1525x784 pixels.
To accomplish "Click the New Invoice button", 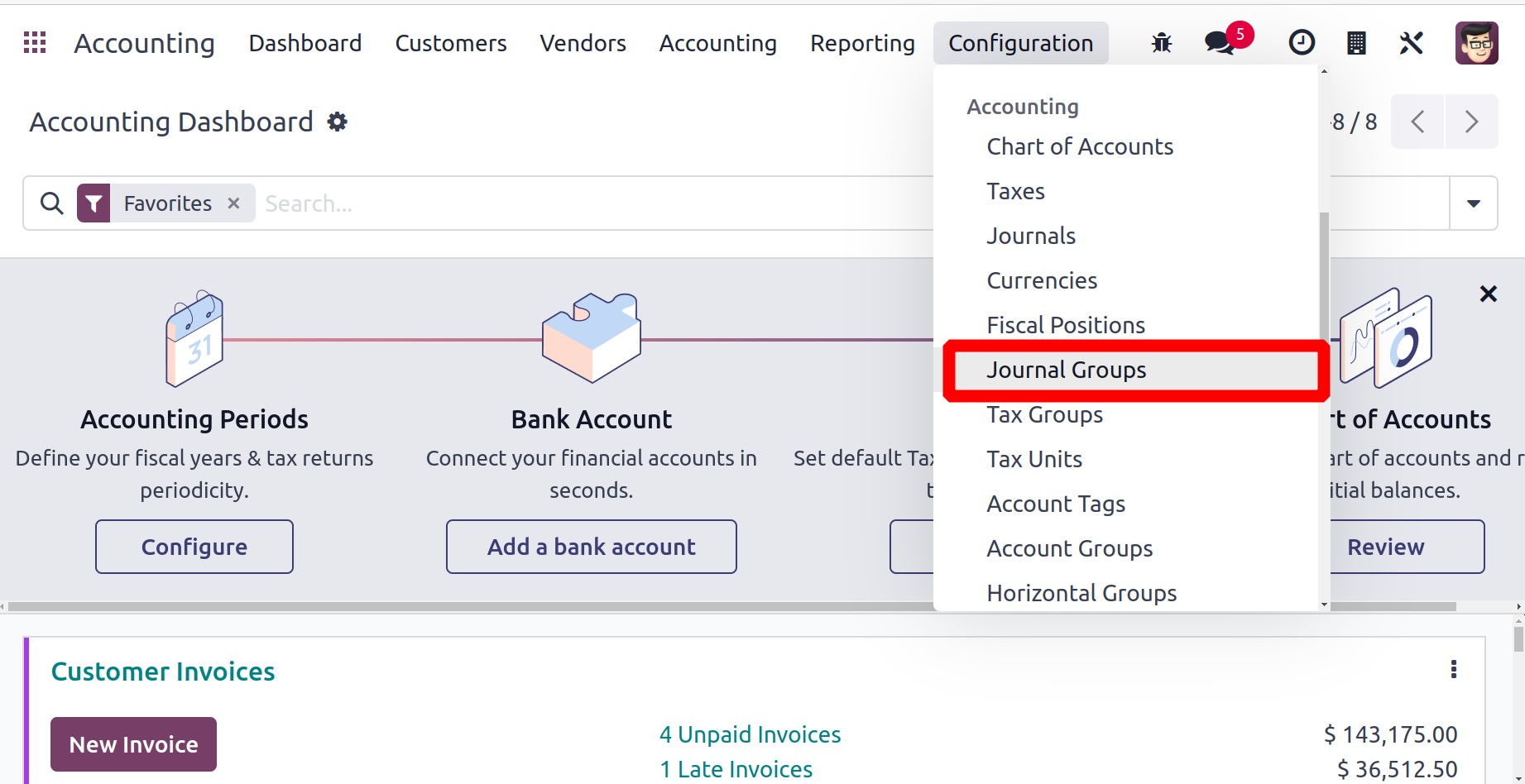I will pyautogui.click(x=133, y=744).
